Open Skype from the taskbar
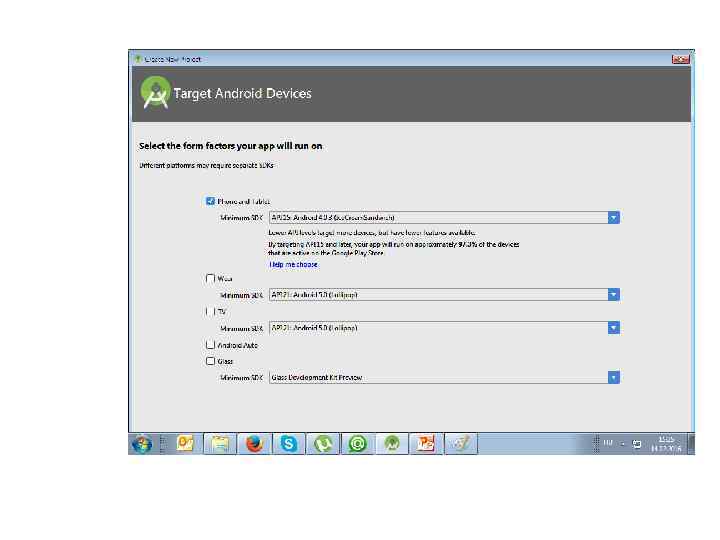 tap(289, 444)
